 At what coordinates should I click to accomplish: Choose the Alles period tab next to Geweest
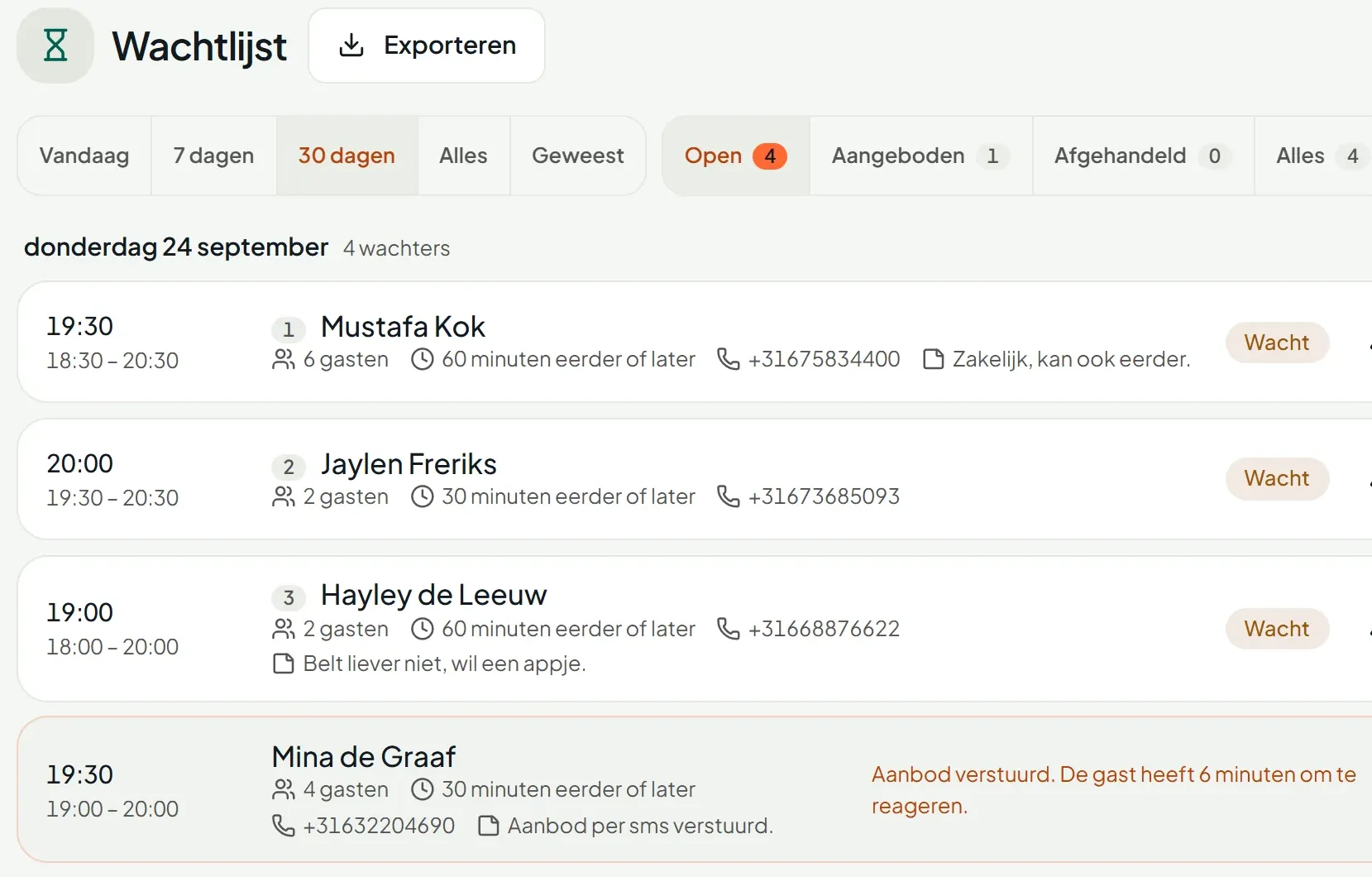pos(463,156)
